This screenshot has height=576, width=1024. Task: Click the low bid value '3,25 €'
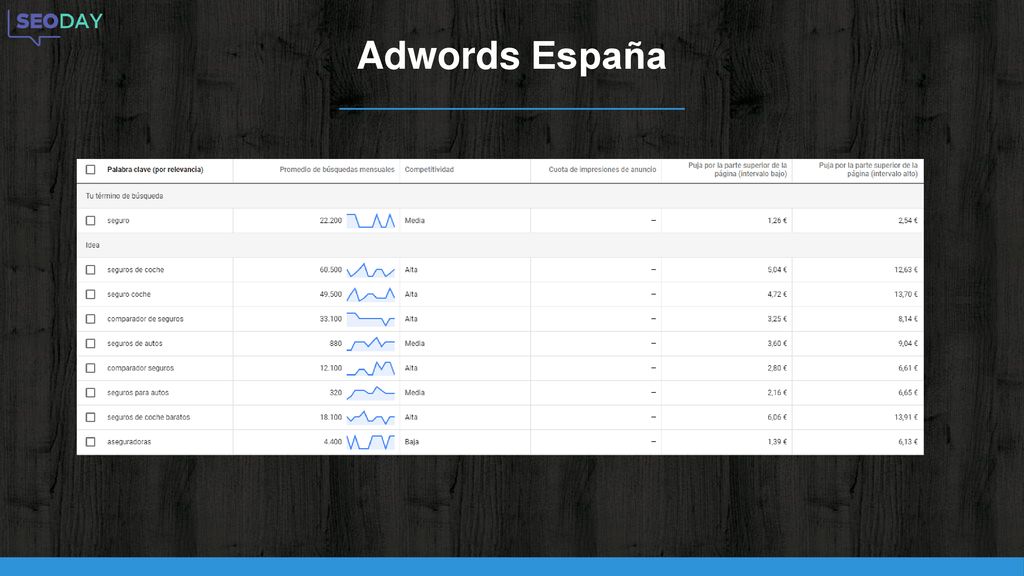pyautogui.click(x=777, y=319)
